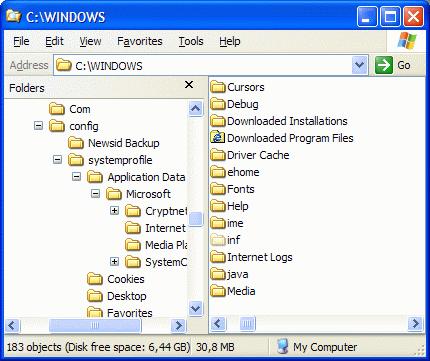Open the Address bar dropdown arrow

click(360, 65)
